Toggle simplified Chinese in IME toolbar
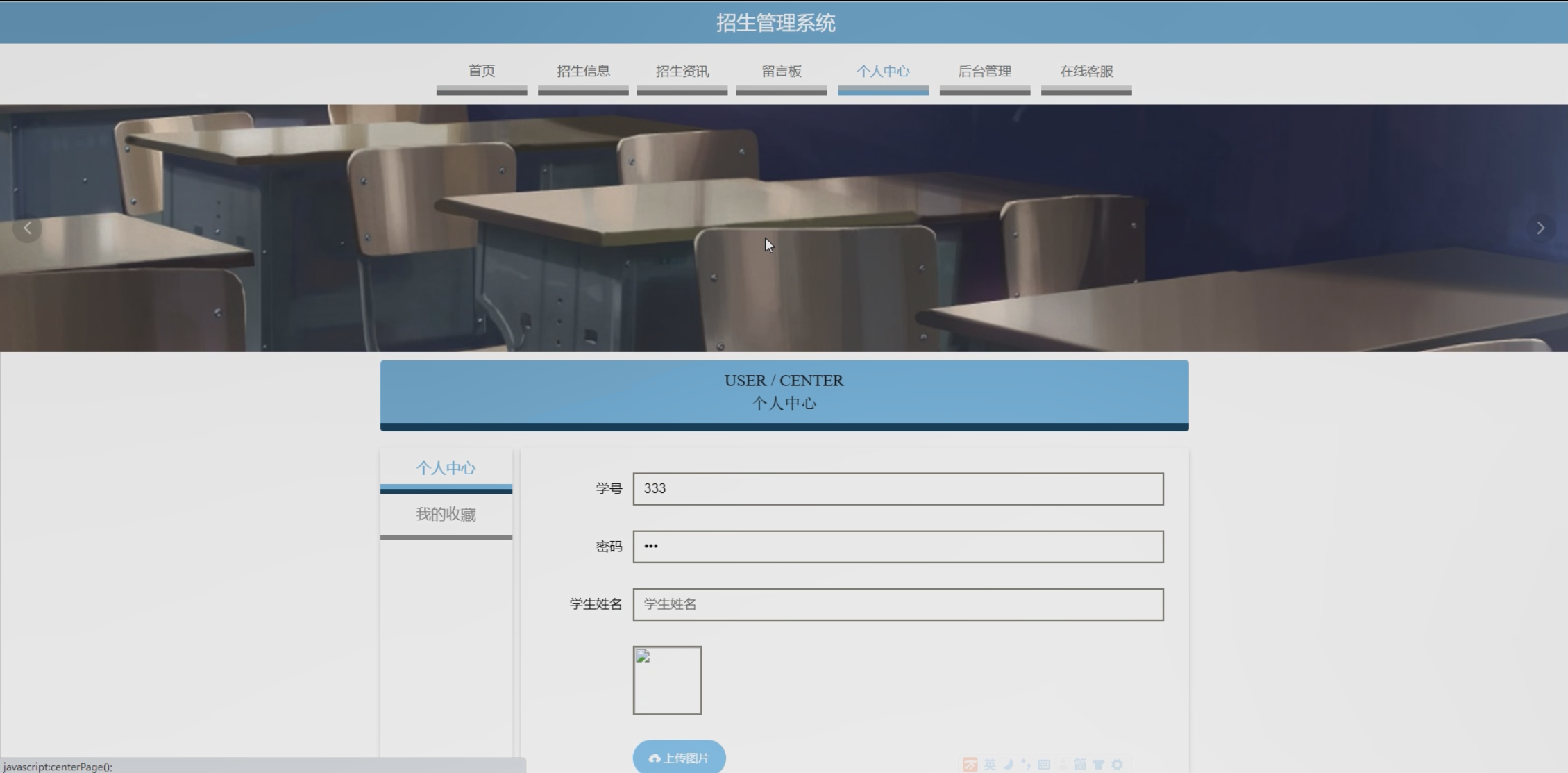 point(1080,765)
